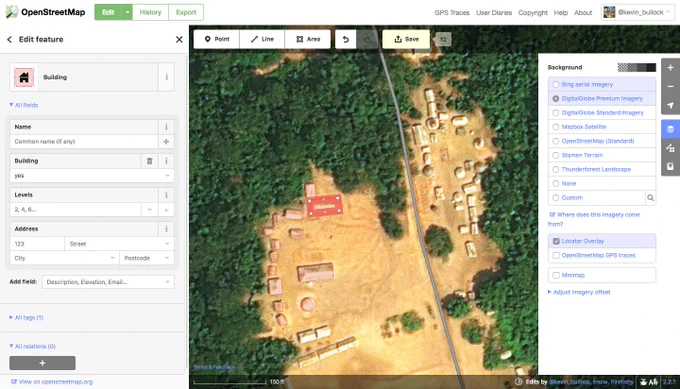This screenshot has height=389, width=680.
Task: Click the OpenStreetMap logo icon
Action: pyautogui.click(x=12, y=12)
